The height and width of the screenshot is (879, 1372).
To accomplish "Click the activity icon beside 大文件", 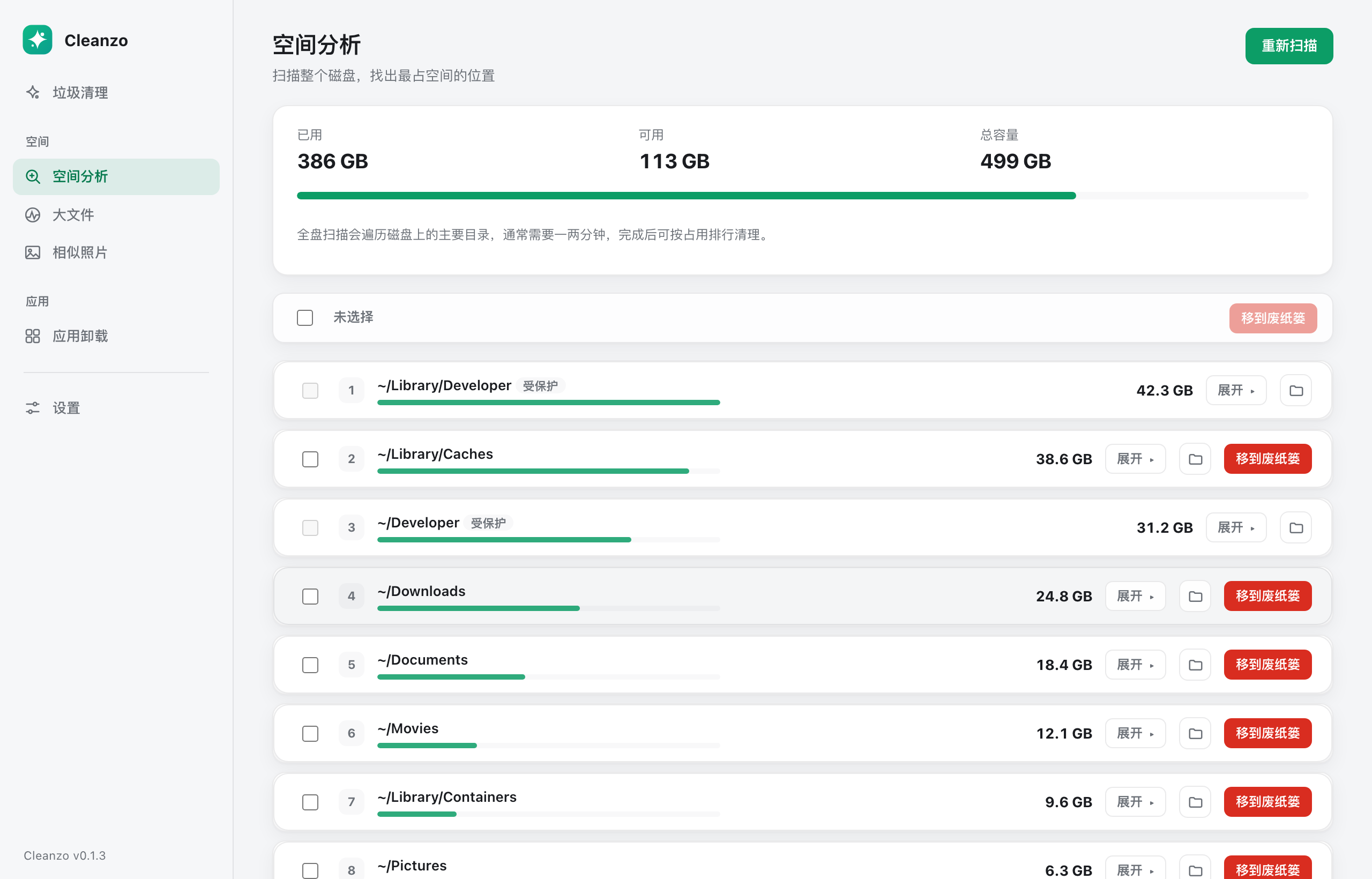I will click(33, 214).
